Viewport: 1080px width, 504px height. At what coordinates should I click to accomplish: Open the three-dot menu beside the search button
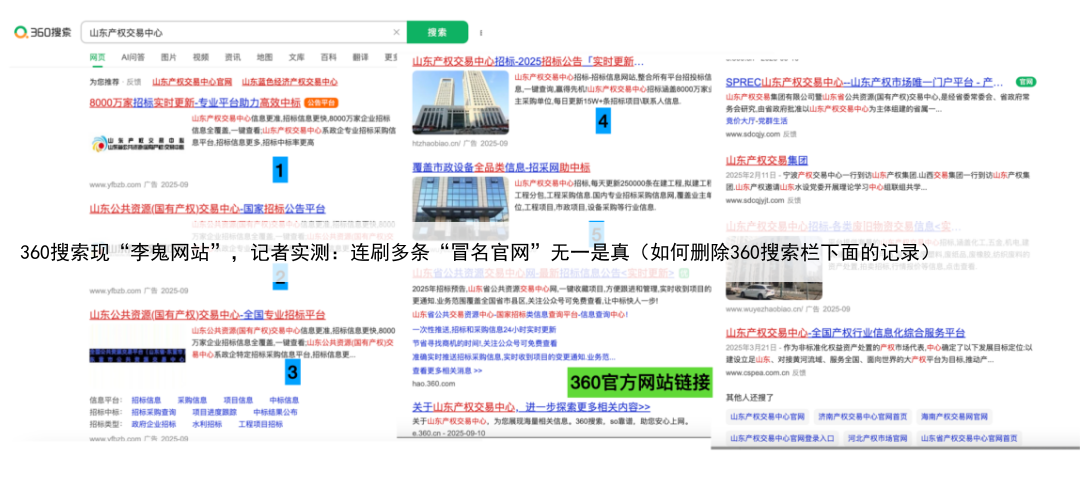tap(481, 32)
